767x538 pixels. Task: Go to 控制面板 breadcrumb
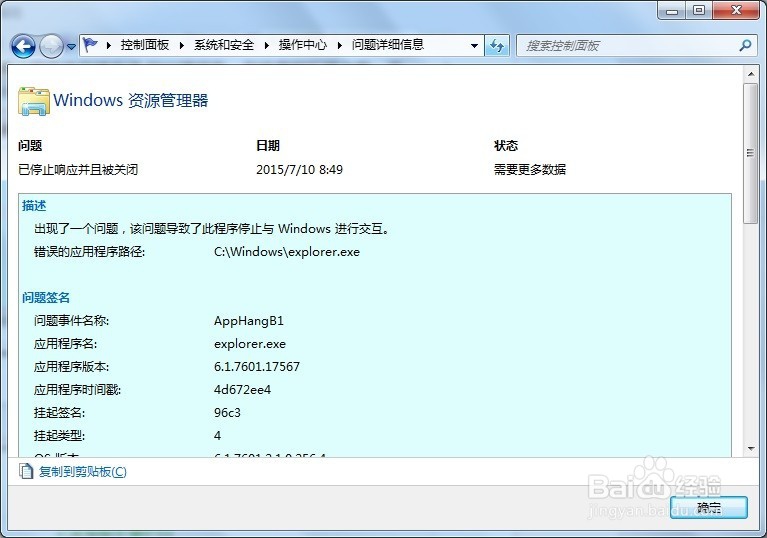[x=145, y=45]
